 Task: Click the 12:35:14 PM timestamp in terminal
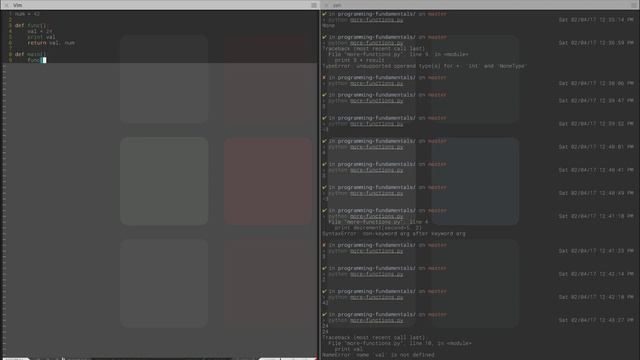coord(596,20)
